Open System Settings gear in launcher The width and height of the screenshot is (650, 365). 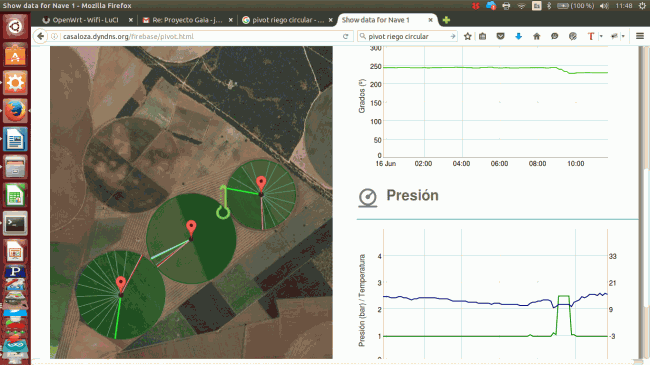(15, 83)
